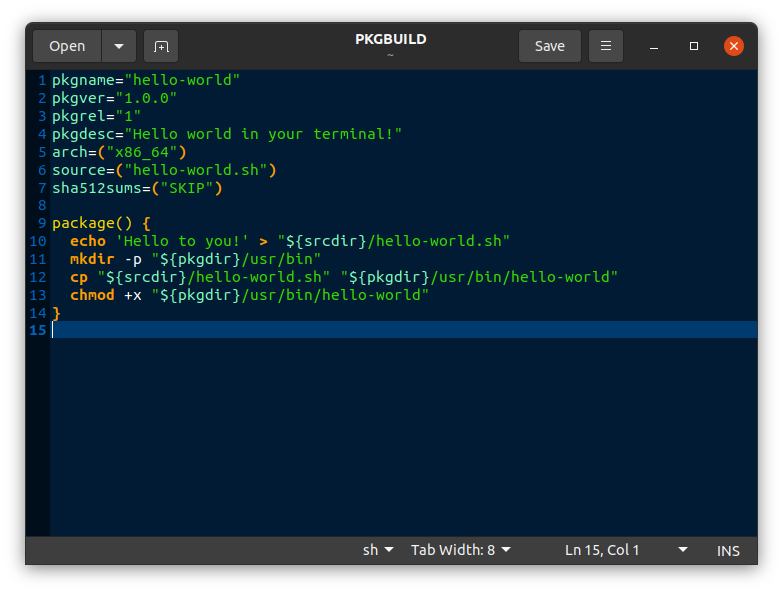This screenshot has height=593, width=783.
Task: Place cursor on line number 8
Action: click(42, 205)
